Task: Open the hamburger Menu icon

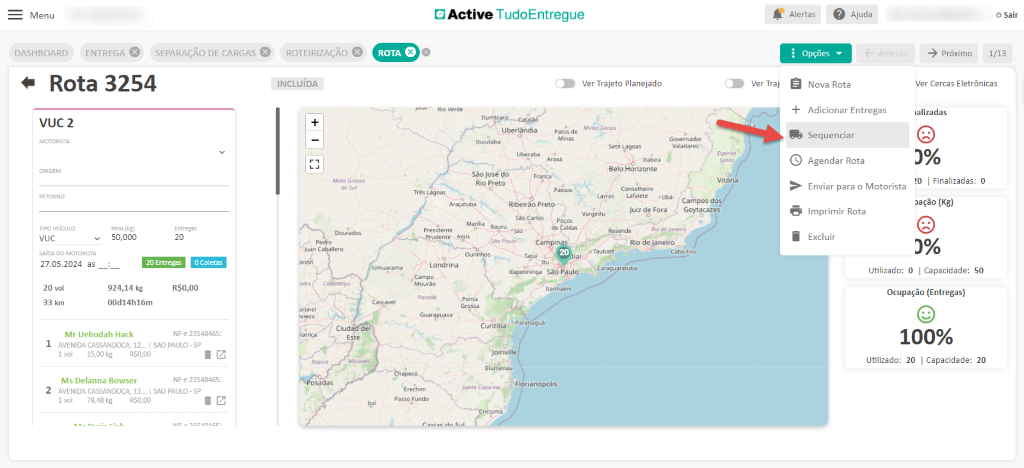Action: click(x=15, y=14)
